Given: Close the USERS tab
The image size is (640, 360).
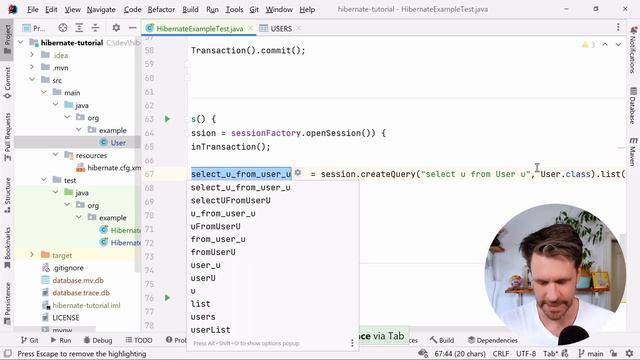Looking at the screenshot, I should click(x=299, y=28).
